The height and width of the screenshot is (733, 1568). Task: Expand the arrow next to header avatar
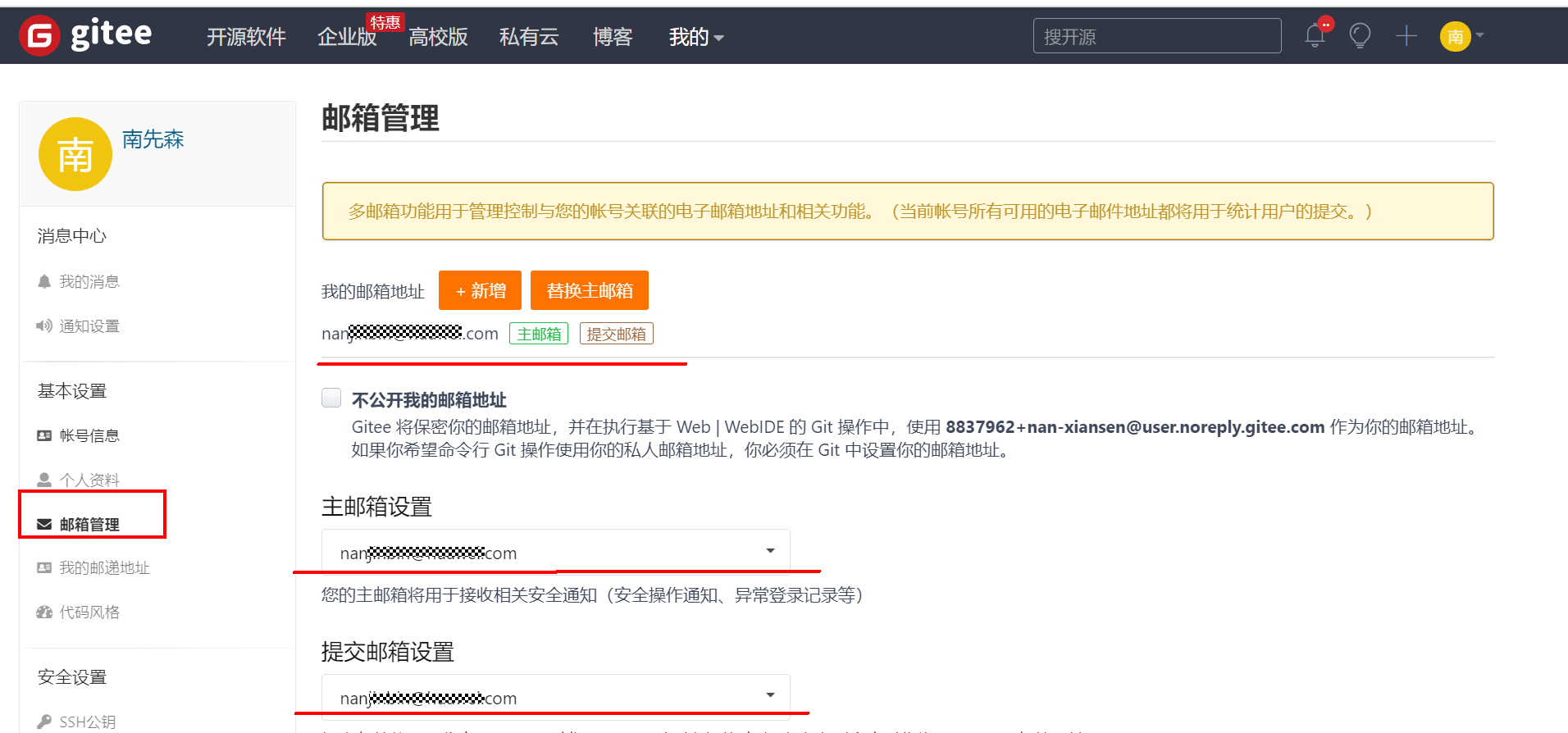(1479, 35)
